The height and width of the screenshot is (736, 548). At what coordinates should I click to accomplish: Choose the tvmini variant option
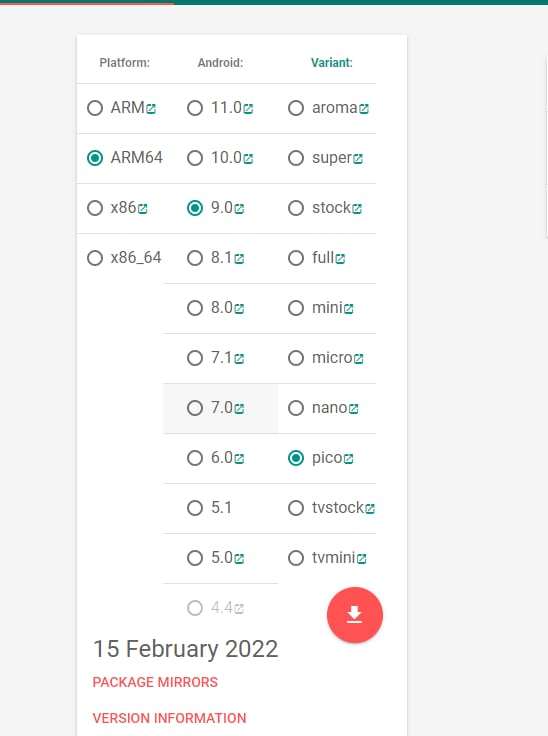tap(296, 558)
